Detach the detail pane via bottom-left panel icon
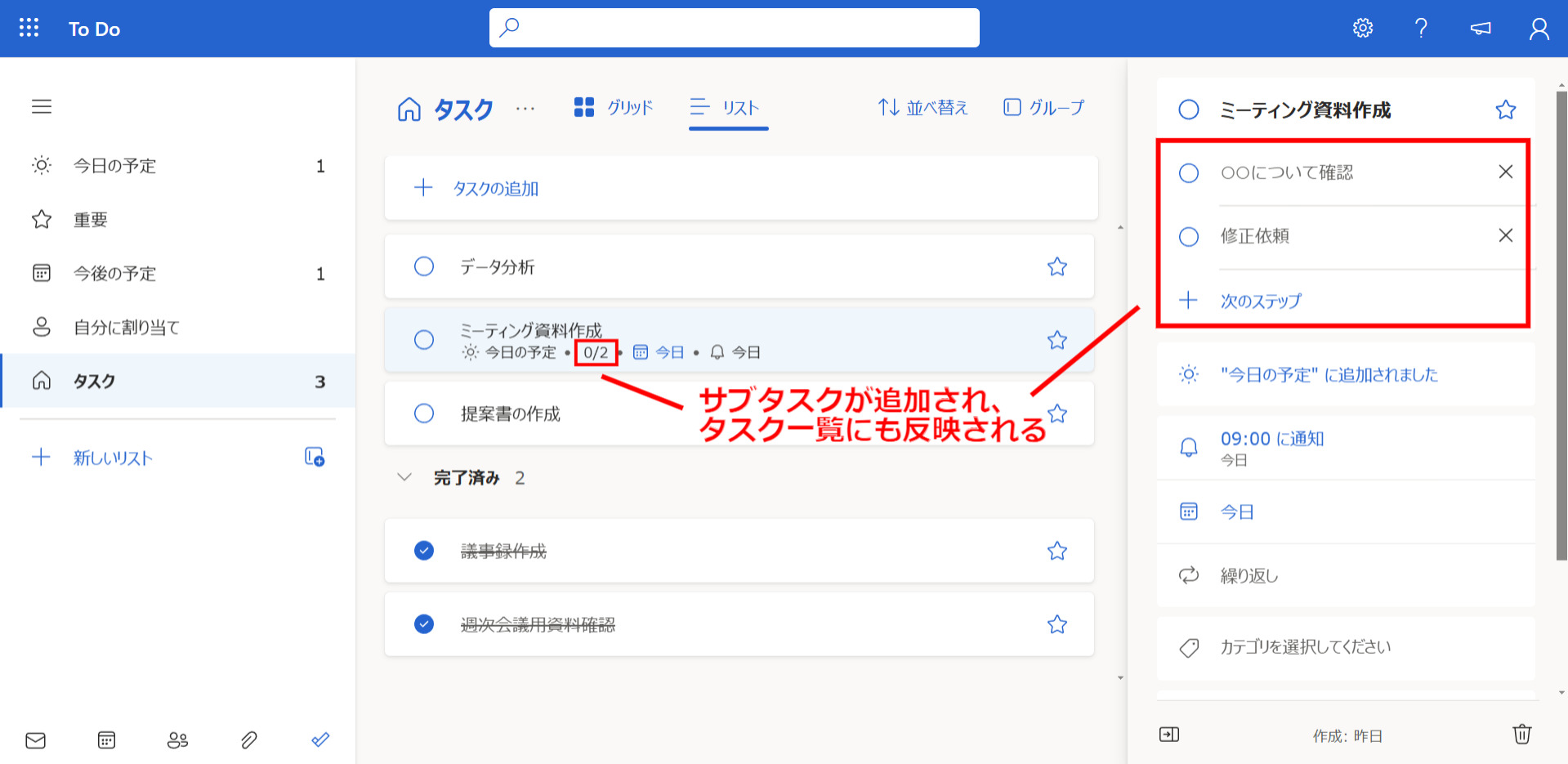1568x764 pixels. pyautogui.click(x=1168, y=735)
